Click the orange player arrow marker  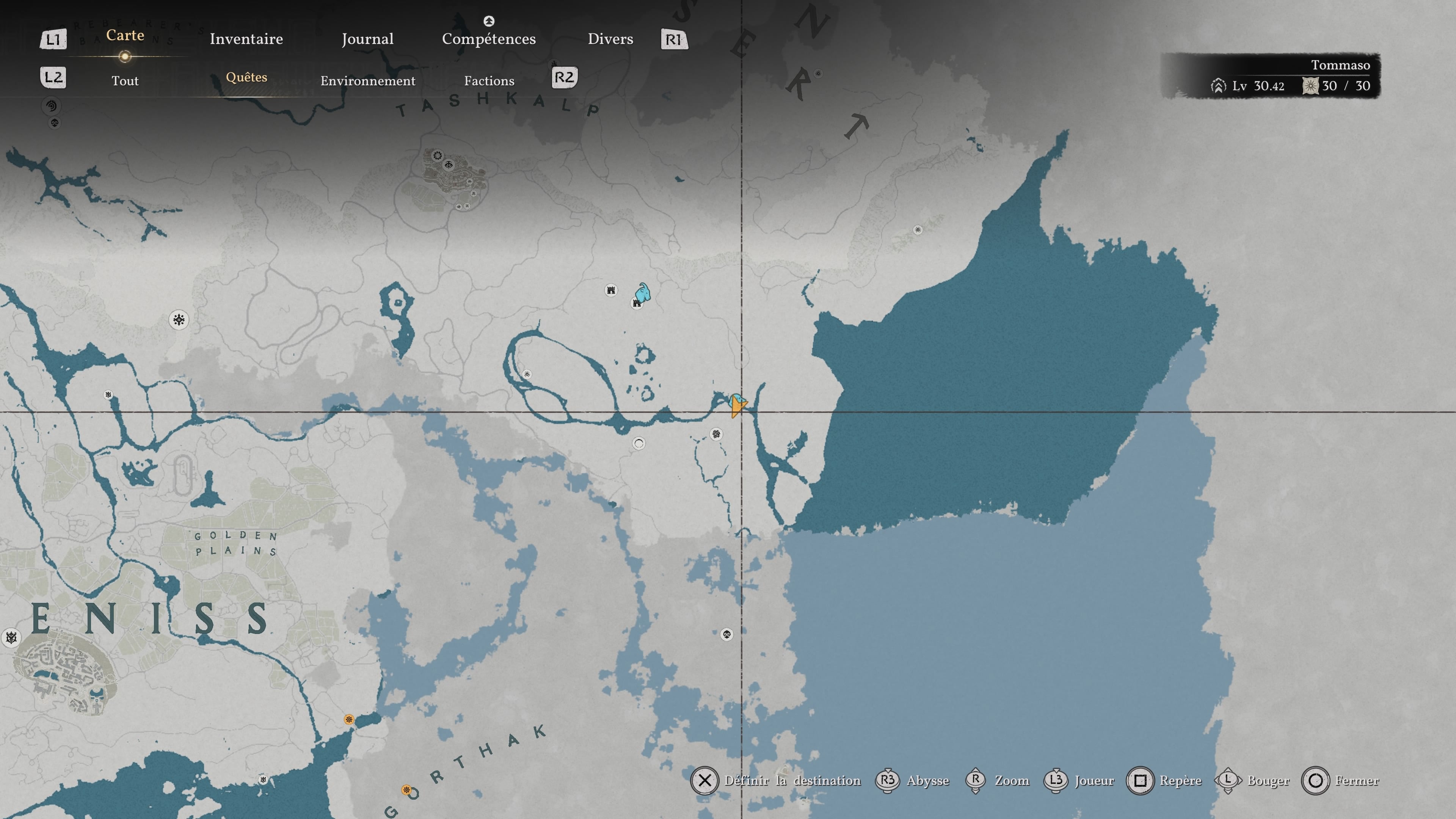737,405
